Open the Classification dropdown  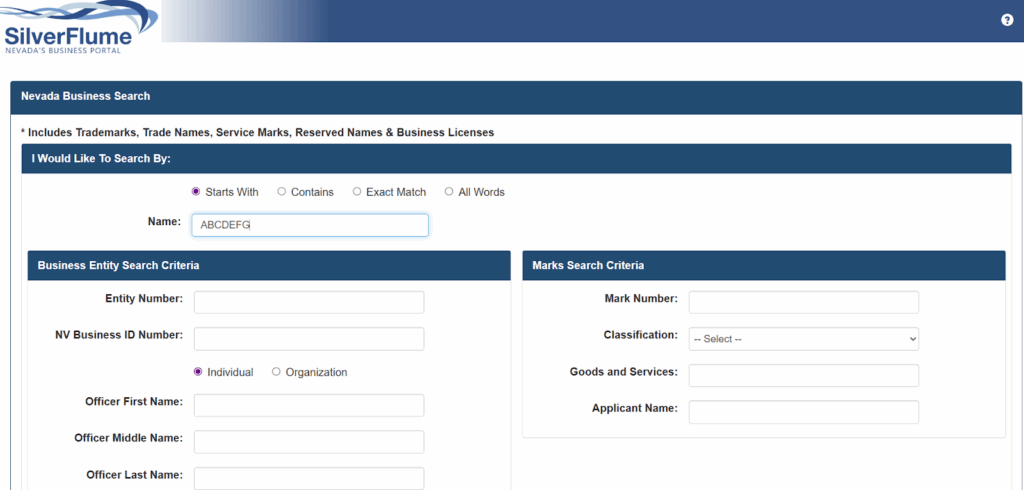click(x=803, y=339)
